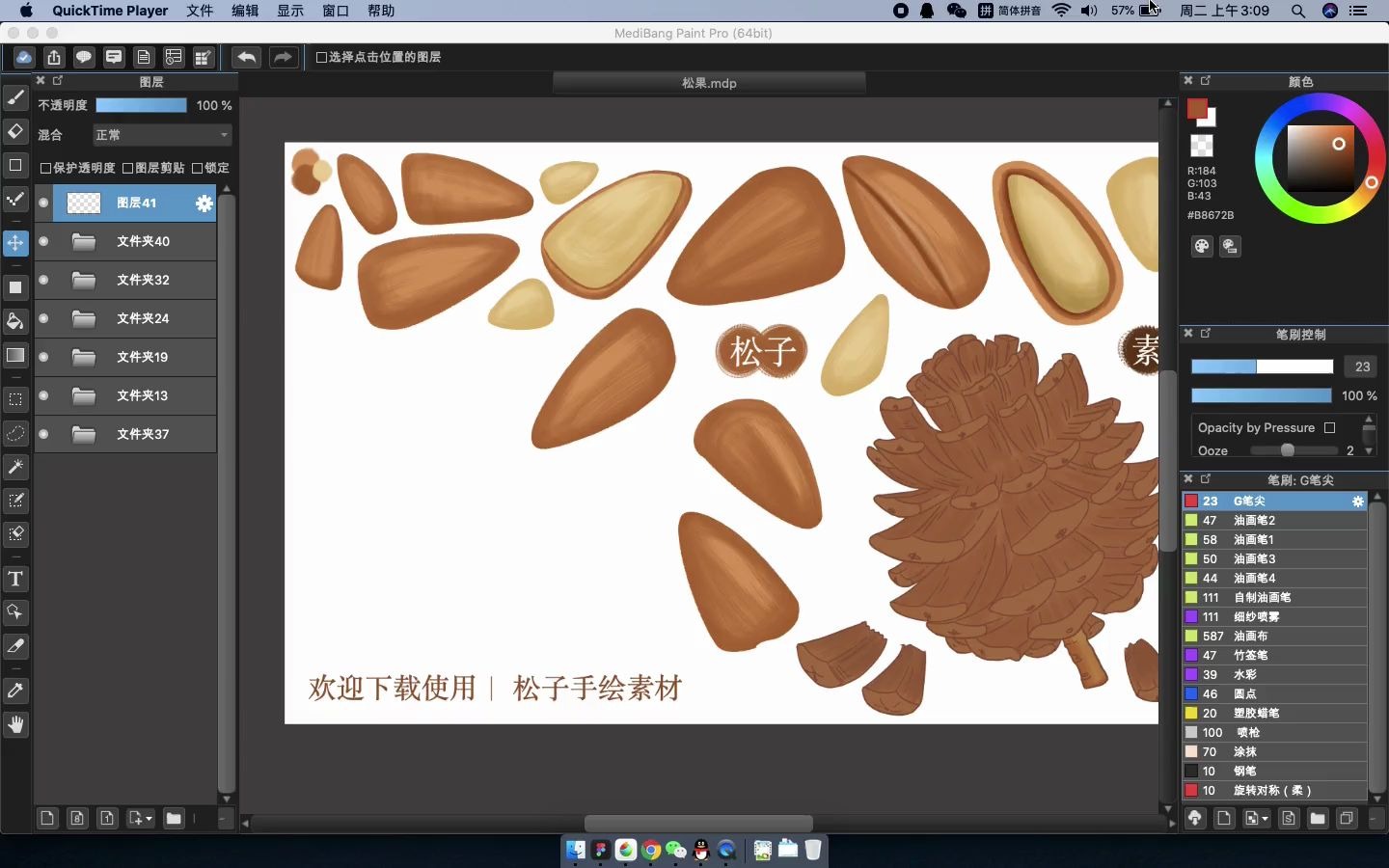The width and height of the screenshot is (1389, 868).
Task: Click the export/share icon in top toolbar
Action: pyautogui.click(x=54, y=57)
